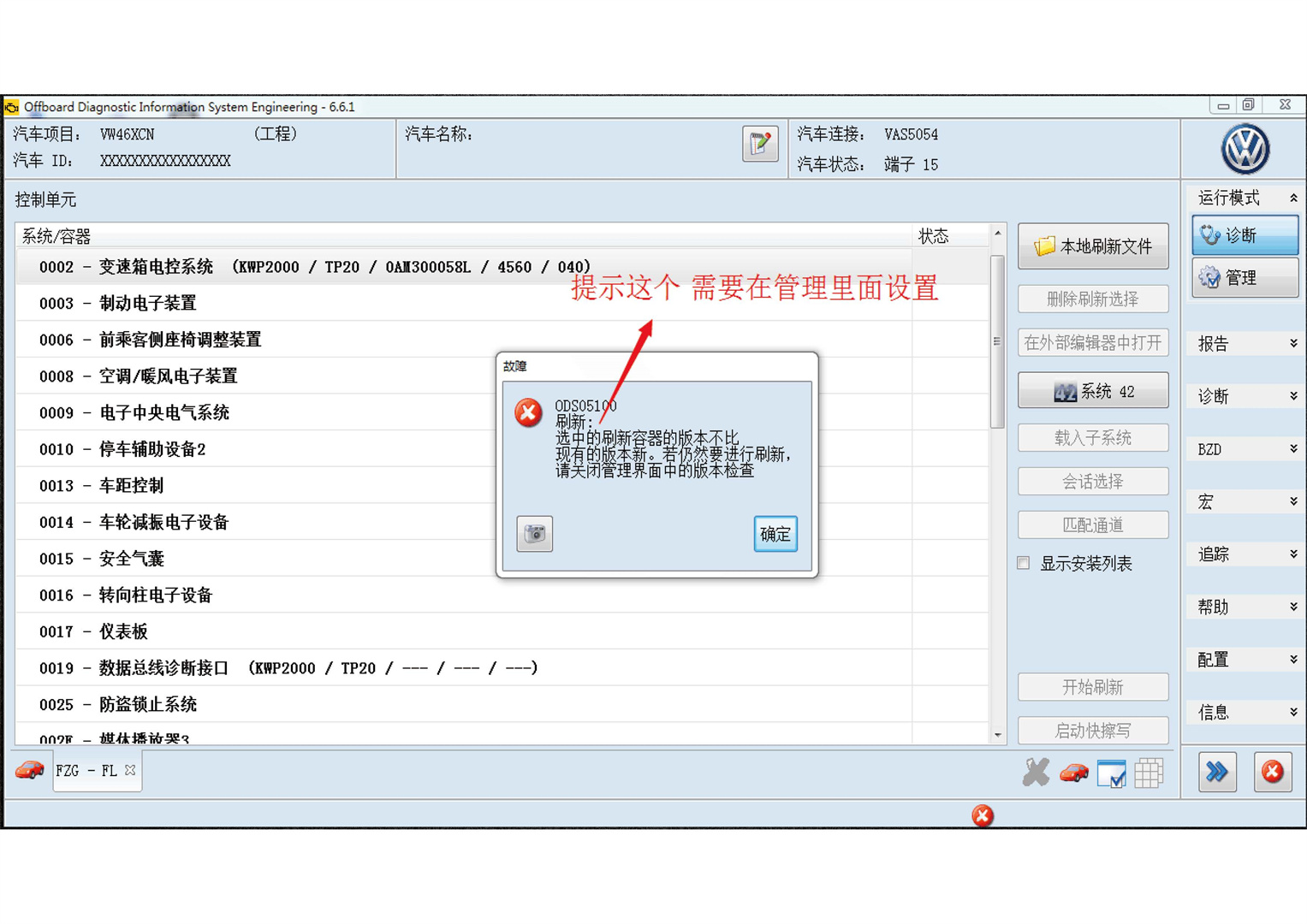Click the list scrollbar up arrow
Viewport: 1307px width, 924px height.
click(997, 233)
